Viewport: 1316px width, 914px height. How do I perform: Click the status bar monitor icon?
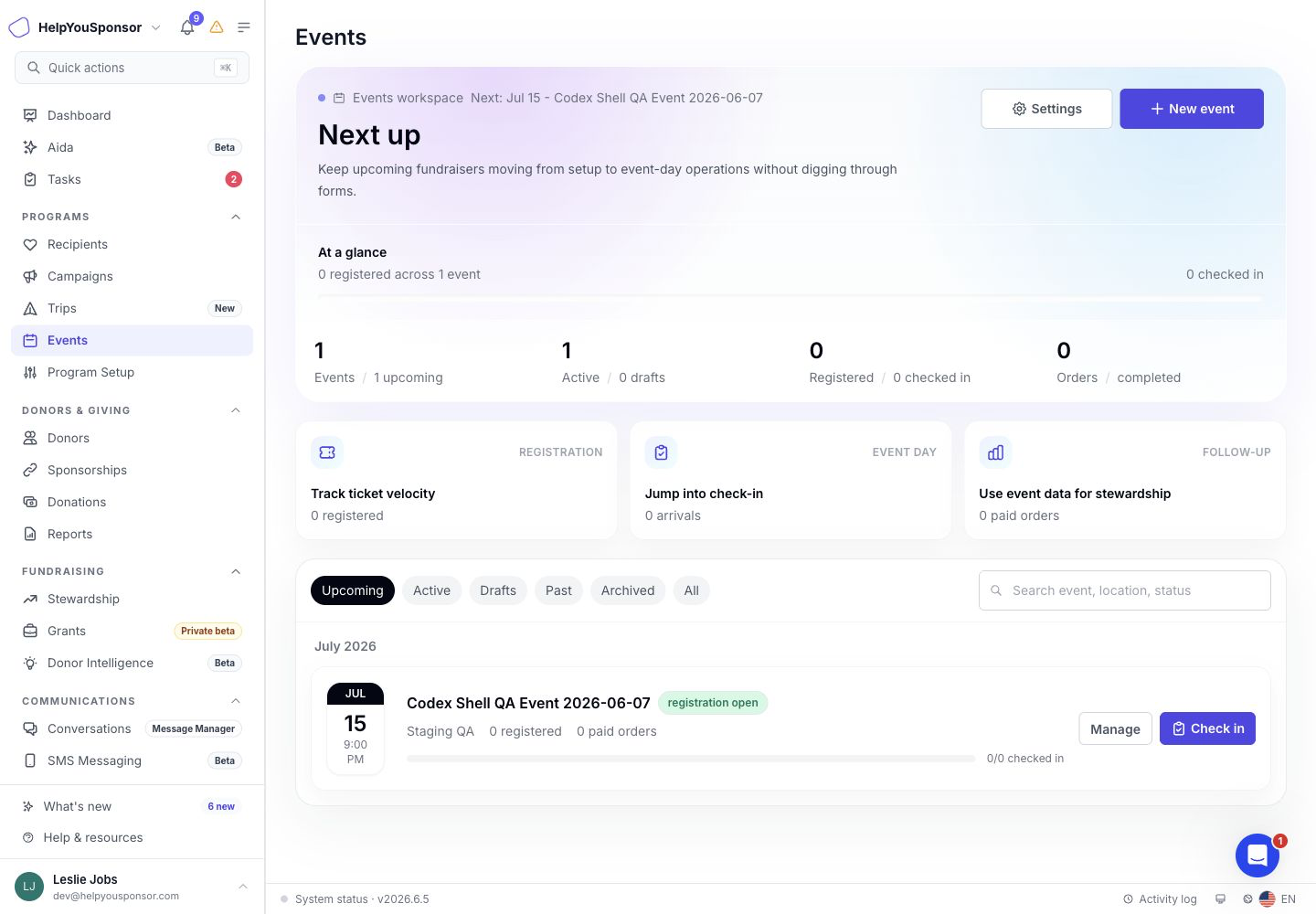[x=1220, y=899]
